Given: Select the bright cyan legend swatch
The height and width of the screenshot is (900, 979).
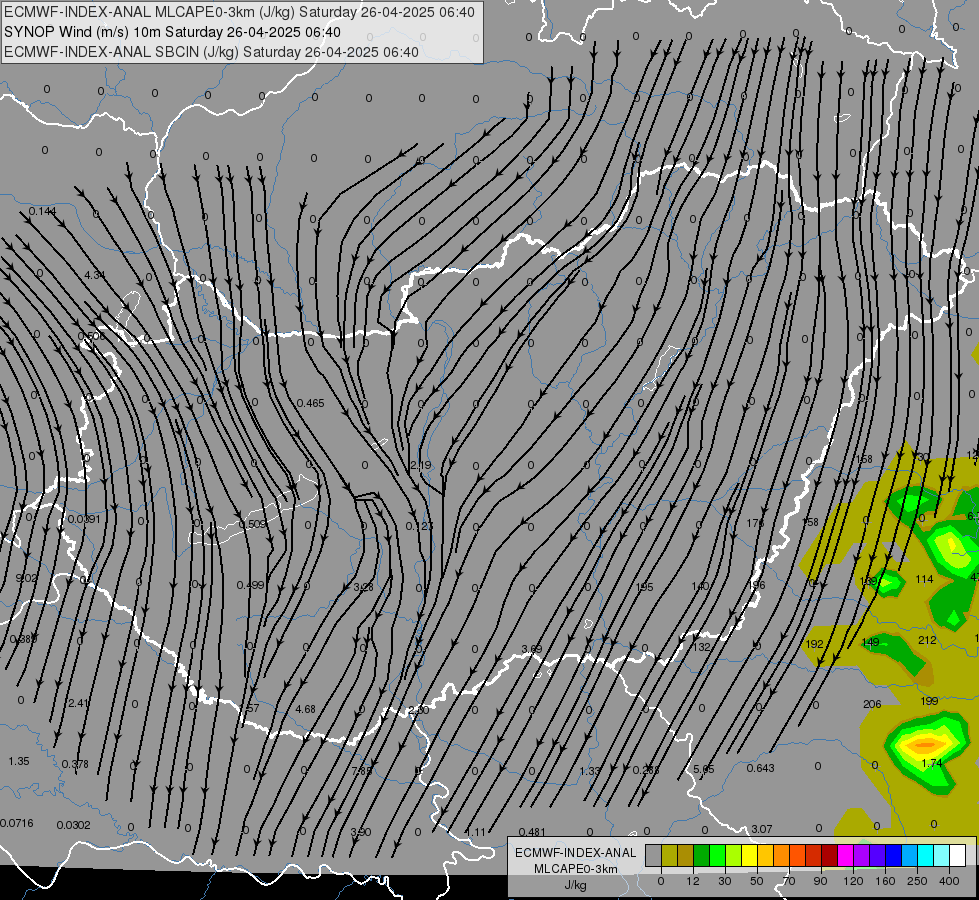Looking at the screenshot, I should [926, 855].
